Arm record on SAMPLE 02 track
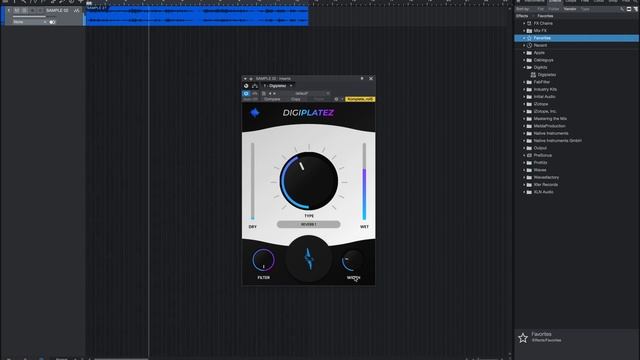640x360 pixels. [32, 11]
